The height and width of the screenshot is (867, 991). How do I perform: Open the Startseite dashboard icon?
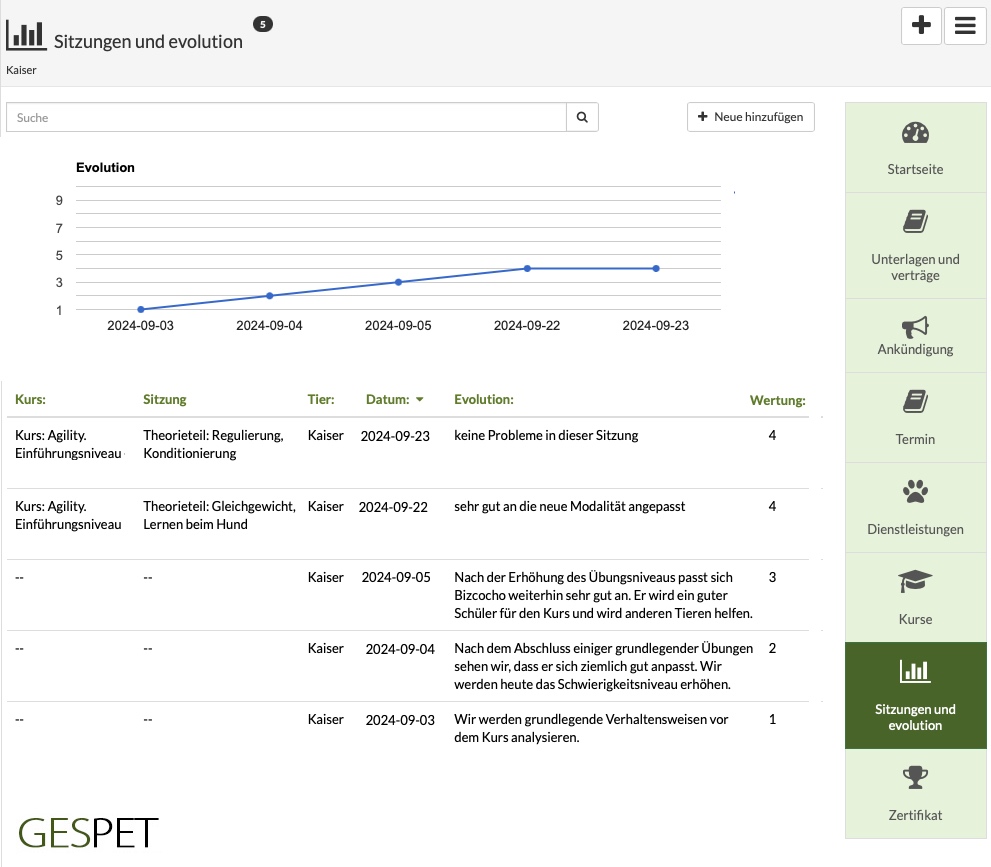pos(915,133)
